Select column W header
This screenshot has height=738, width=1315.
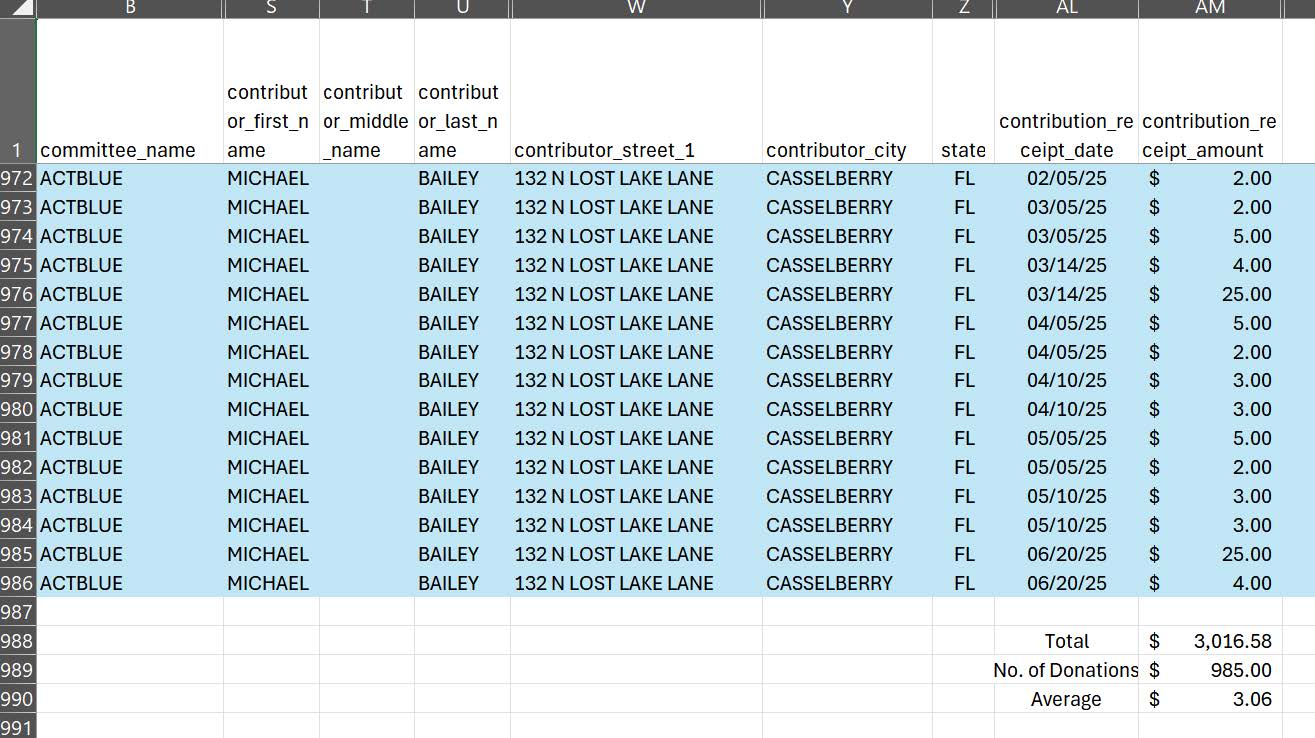click(x=637, y=9)
